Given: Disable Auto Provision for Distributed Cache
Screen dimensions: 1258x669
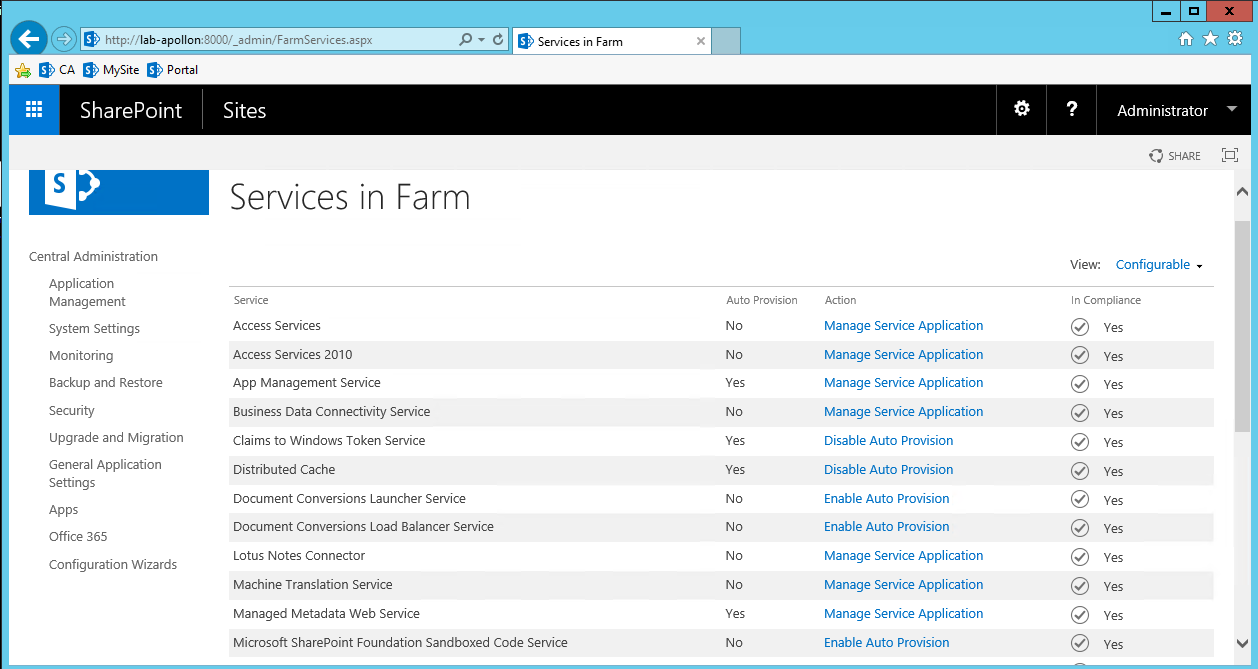Looking at the screenshot, I should [x=888, y=469].
